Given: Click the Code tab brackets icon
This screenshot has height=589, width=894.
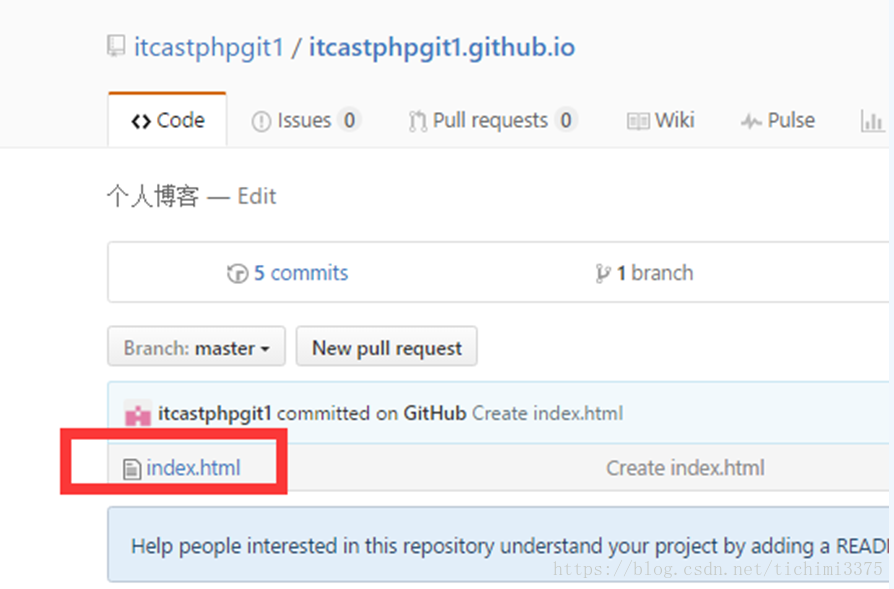Looking at the screenshot, I should click(x=141, y=121).
